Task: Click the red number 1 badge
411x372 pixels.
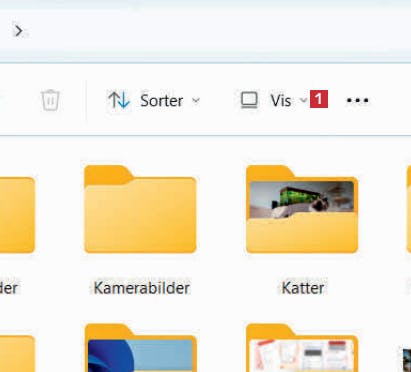Action: tap(319, 99)
